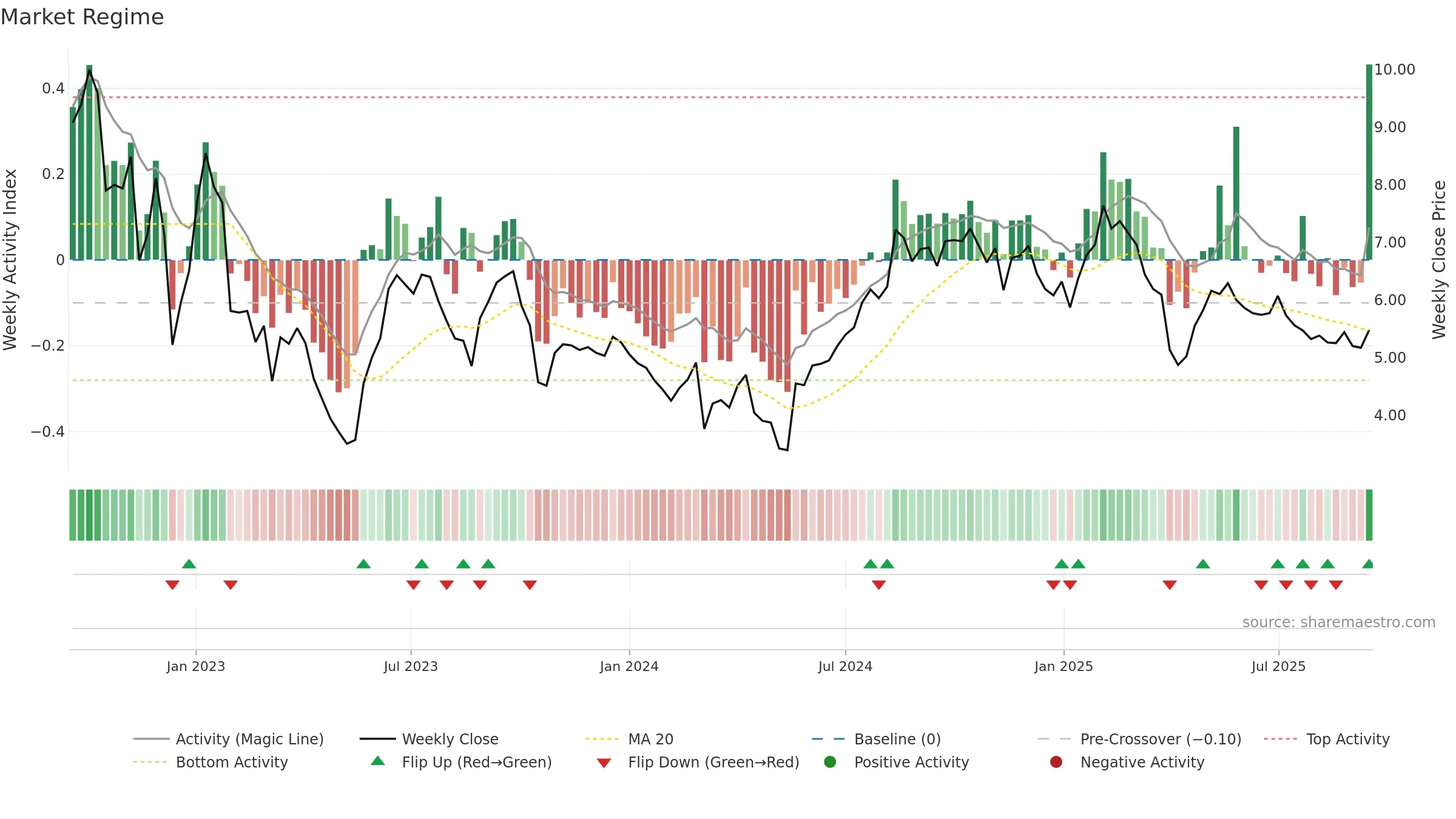Toggle Pre-Crossover (−0.10) legend entry
The width and height of the screenshot is (1456, 819).
(1139, 739)
